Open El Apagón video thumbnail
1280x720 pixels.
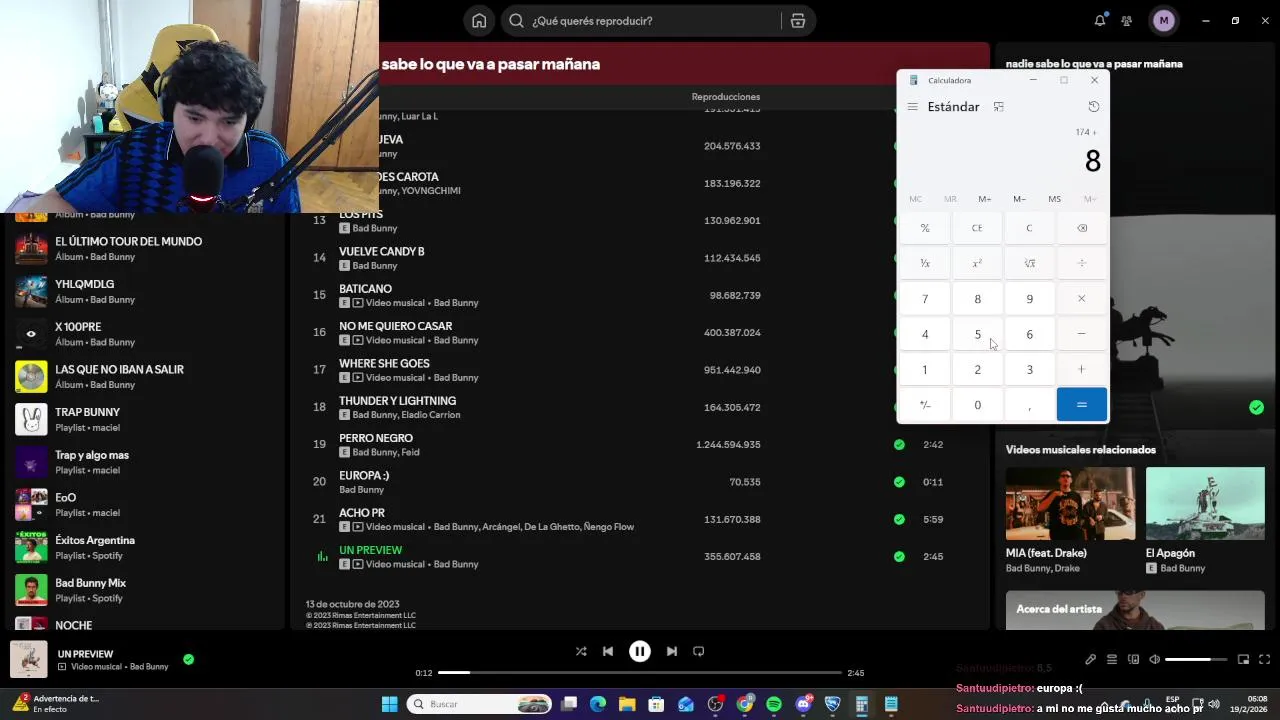pos(1205,504)
